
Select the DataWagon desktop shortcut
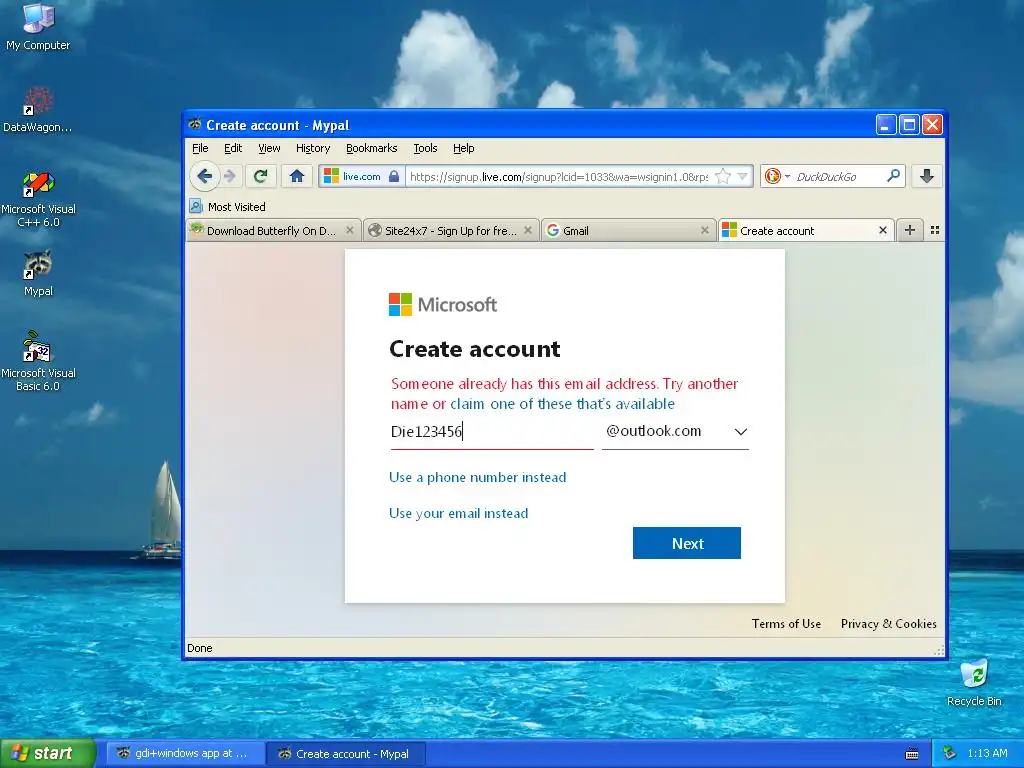point(37,110)
